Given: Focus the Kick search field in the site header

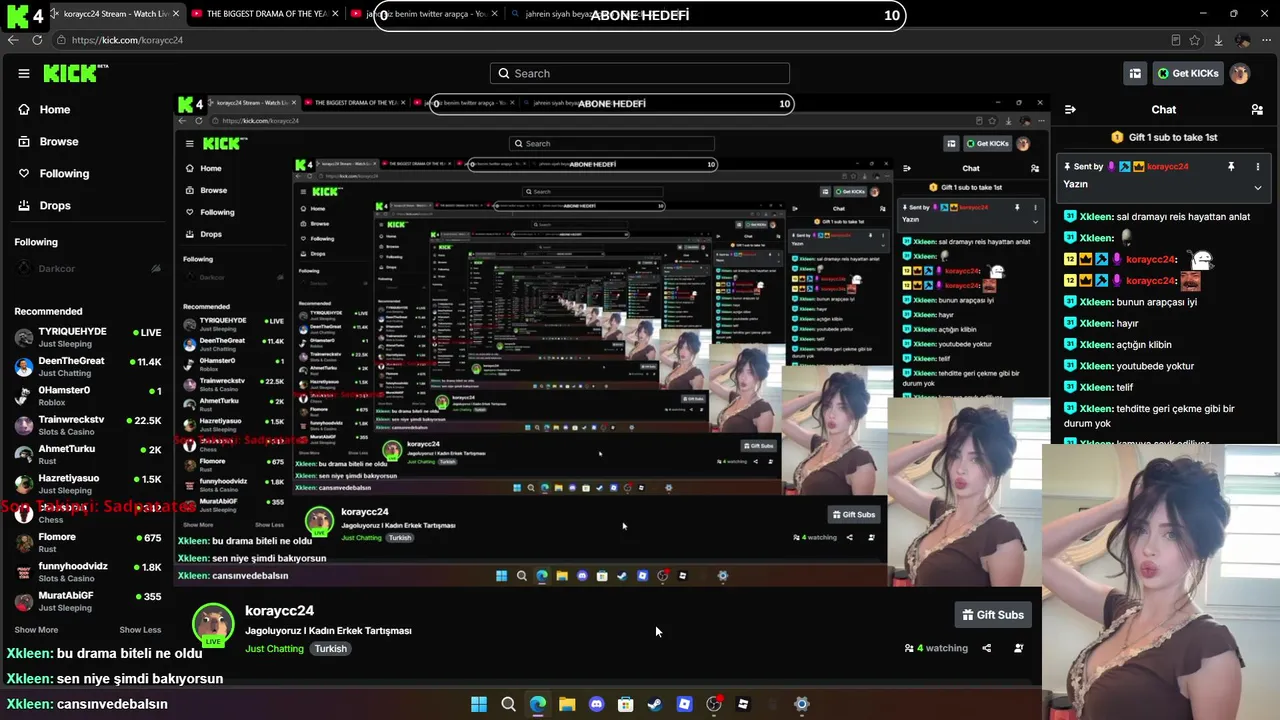Looking at the screenshot, I should click(x=640, y=73).
